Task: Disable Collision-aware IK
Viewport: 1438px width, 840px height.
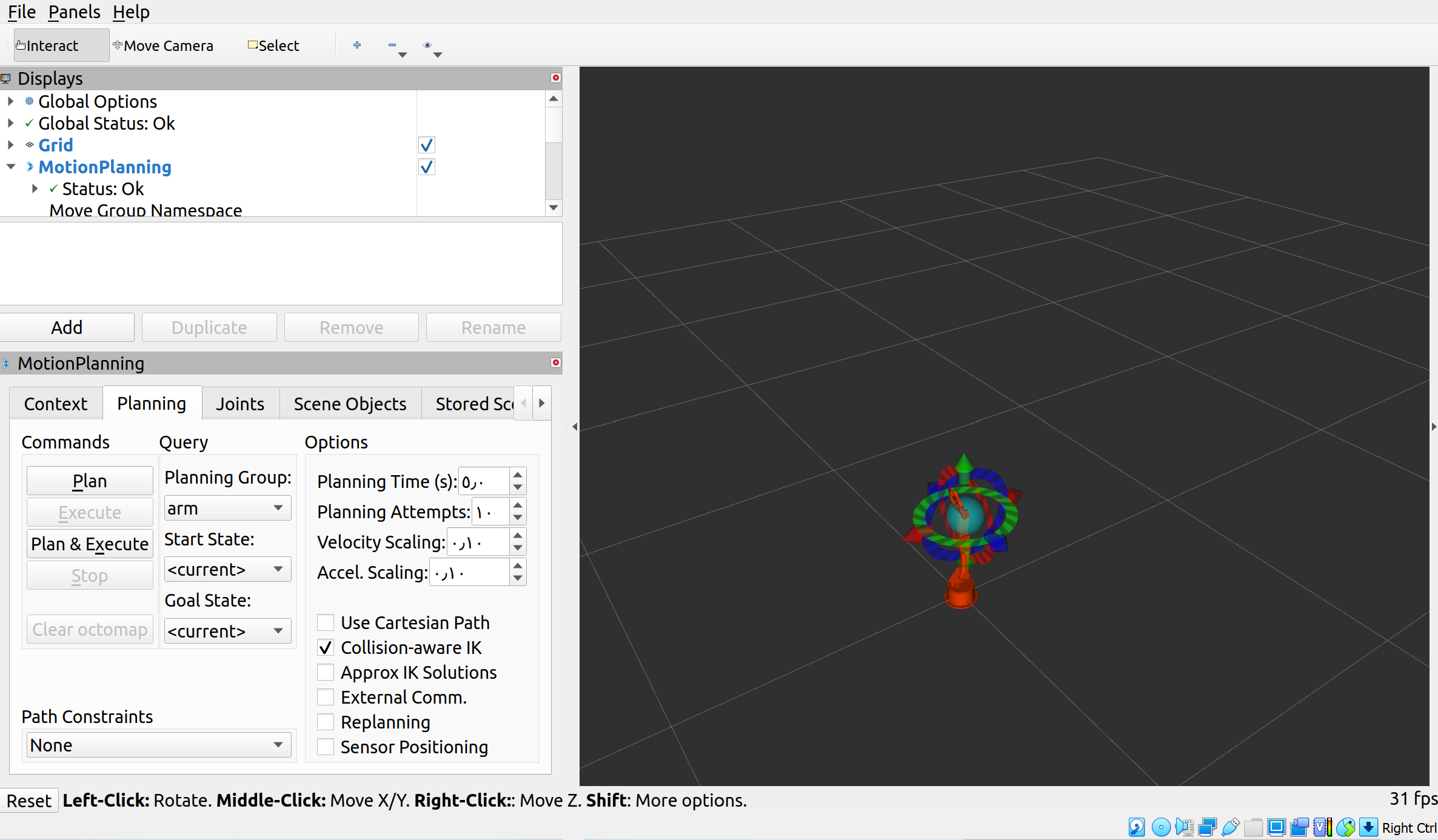Action: coord(326,647)
